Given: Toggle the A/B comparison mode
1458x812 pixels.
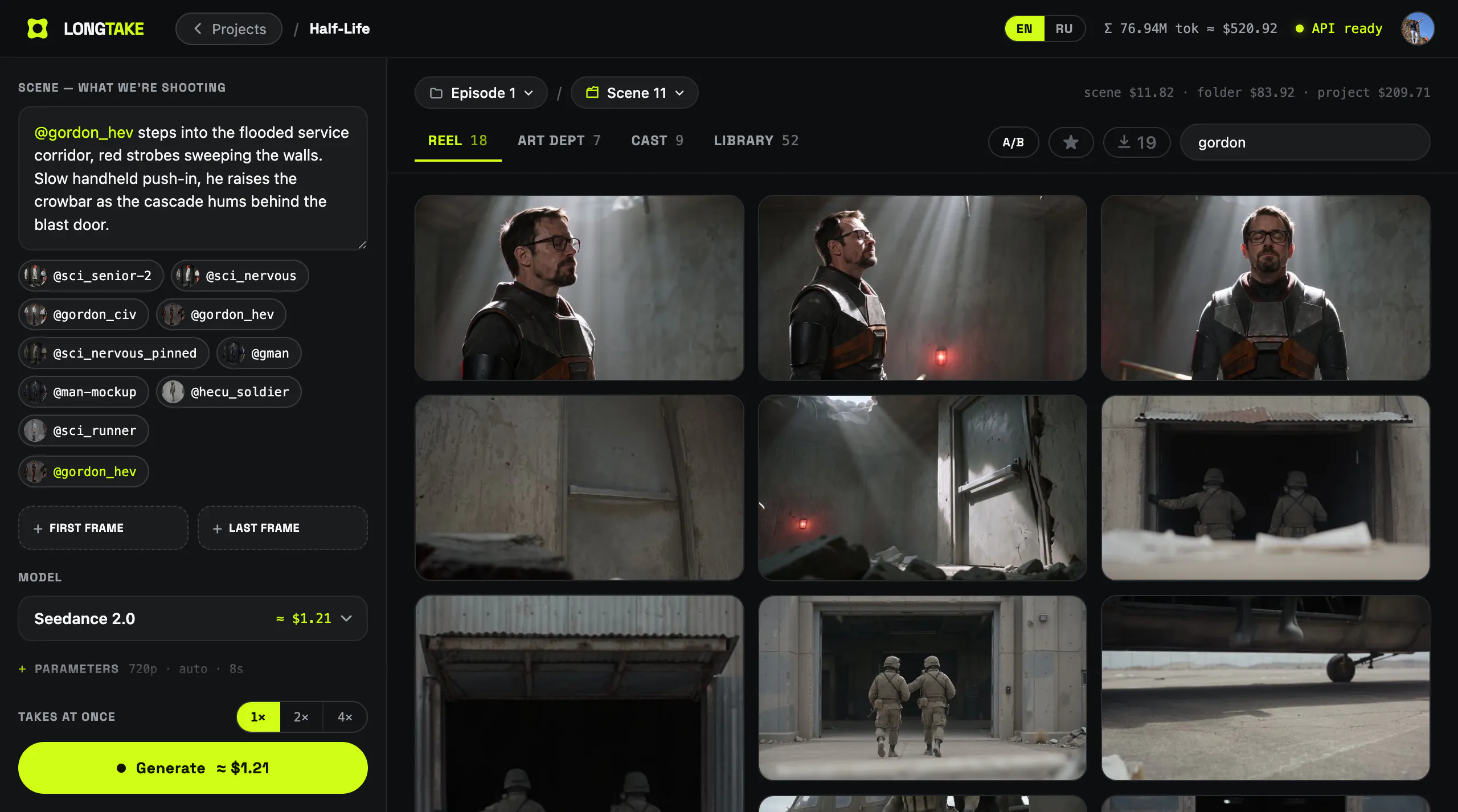Looking at the screenshot, I should (x=1013, y=142).
